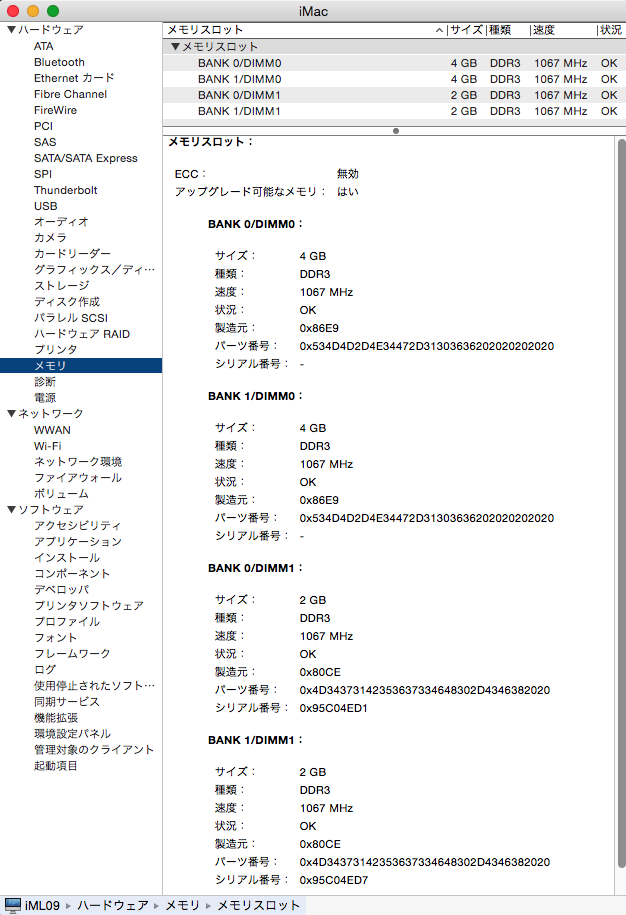Open アクセシビリティ in the sidebar
626x915 pixels.
(78, 526)
